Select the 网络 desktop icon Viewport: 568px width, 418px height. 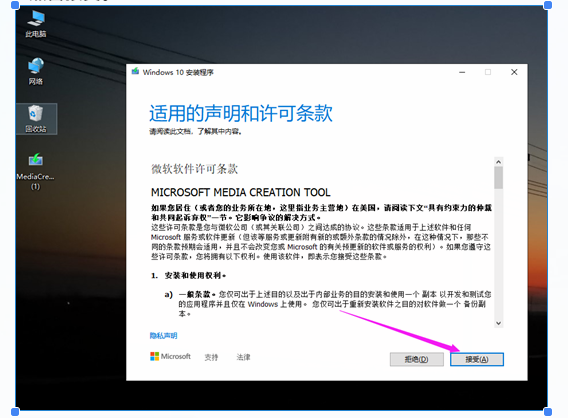click(36, 71)
